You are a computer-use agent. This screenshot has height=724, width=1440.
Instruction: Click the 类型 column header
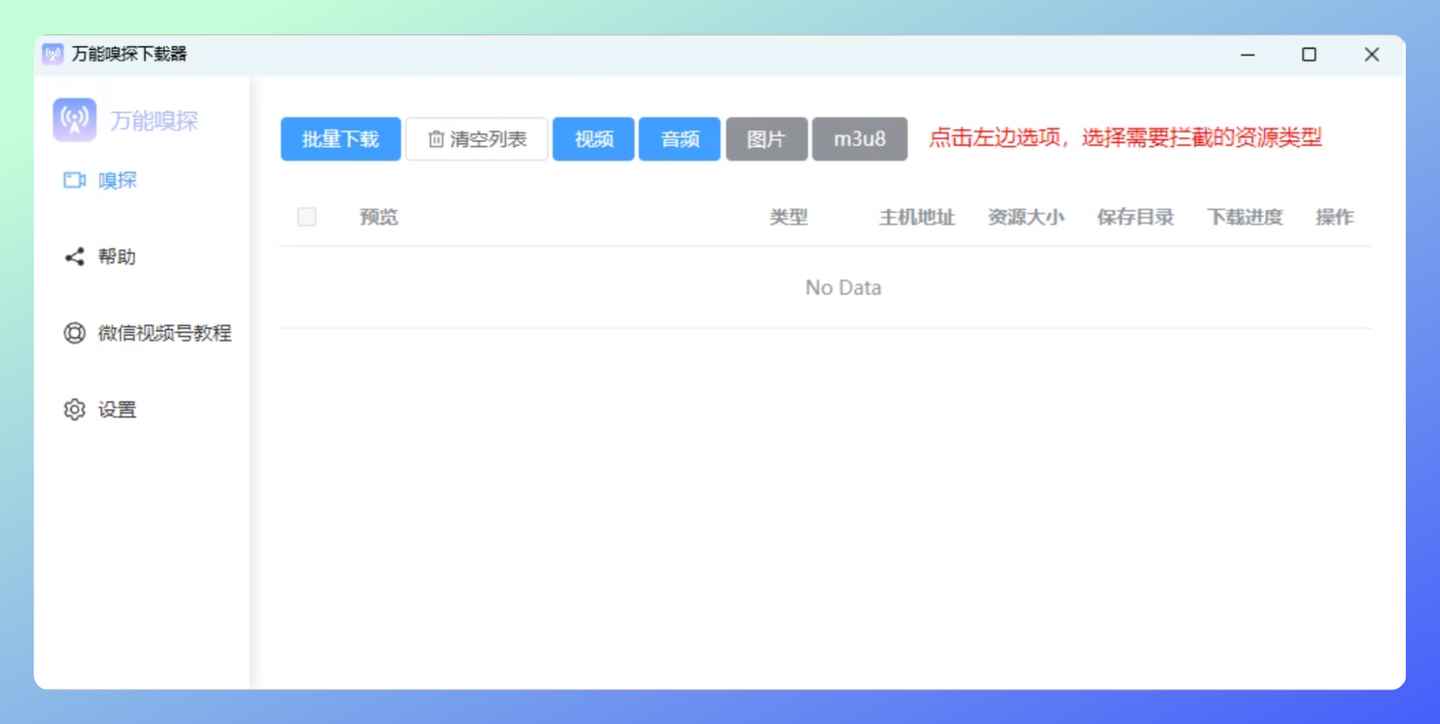pyautogui.click(x=788, y=217)
